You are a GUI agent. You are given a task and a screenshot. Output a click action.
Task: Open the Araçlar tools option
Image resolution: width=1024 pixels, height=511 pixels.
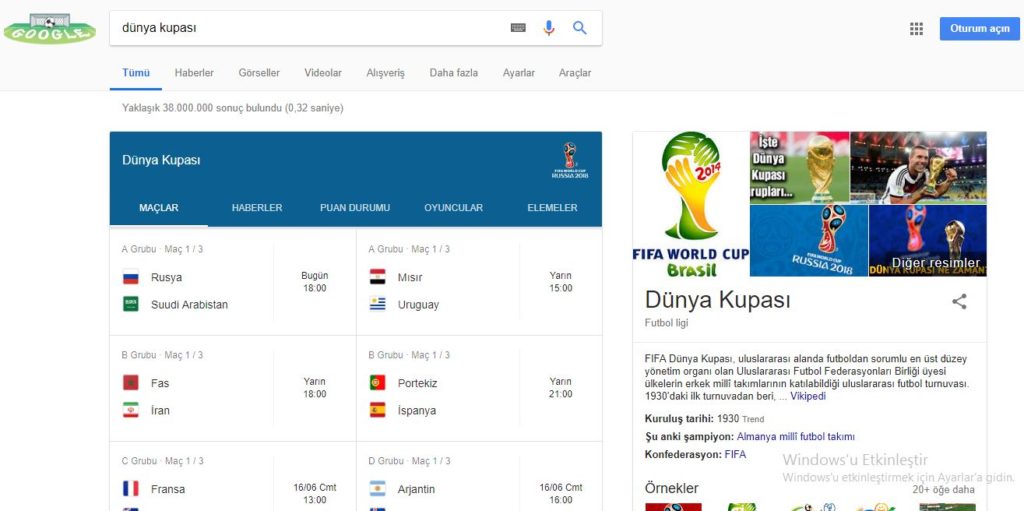click(x=575, y=73)
